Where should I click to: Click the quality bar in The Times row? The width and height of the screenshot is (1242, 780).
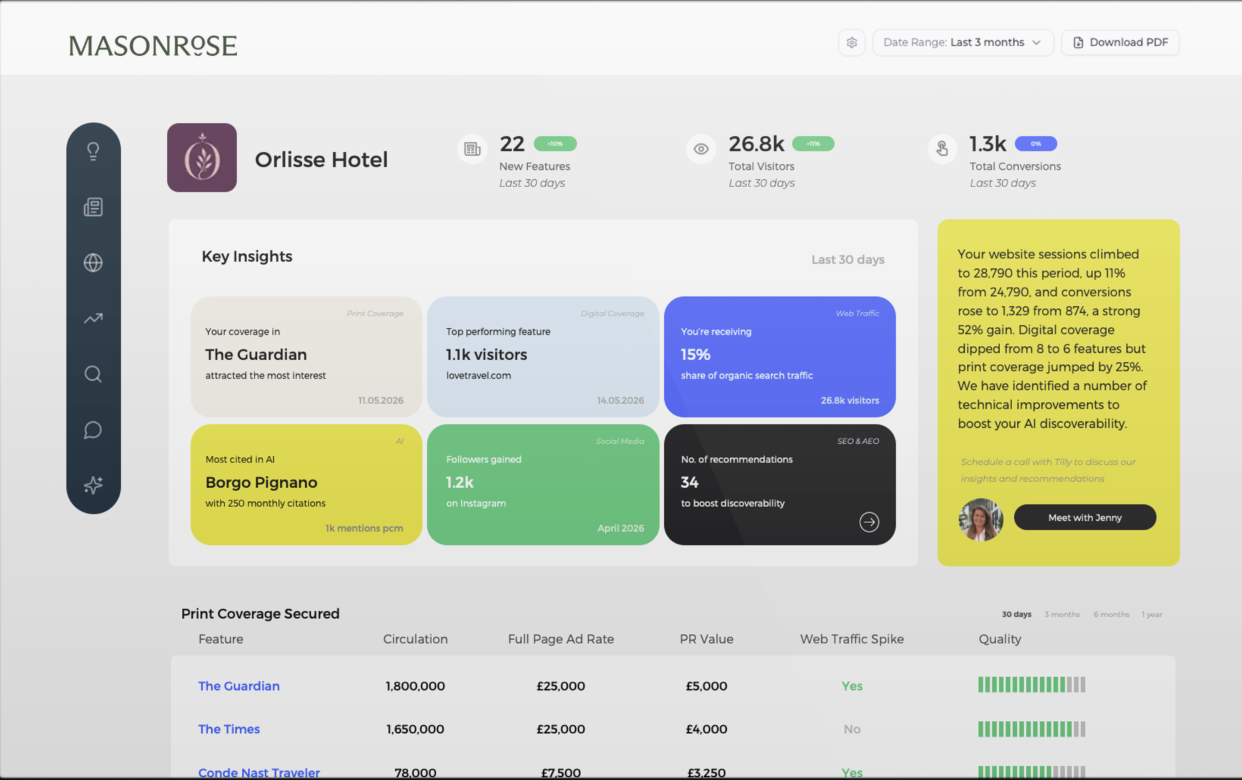[x=1031, y=729]
